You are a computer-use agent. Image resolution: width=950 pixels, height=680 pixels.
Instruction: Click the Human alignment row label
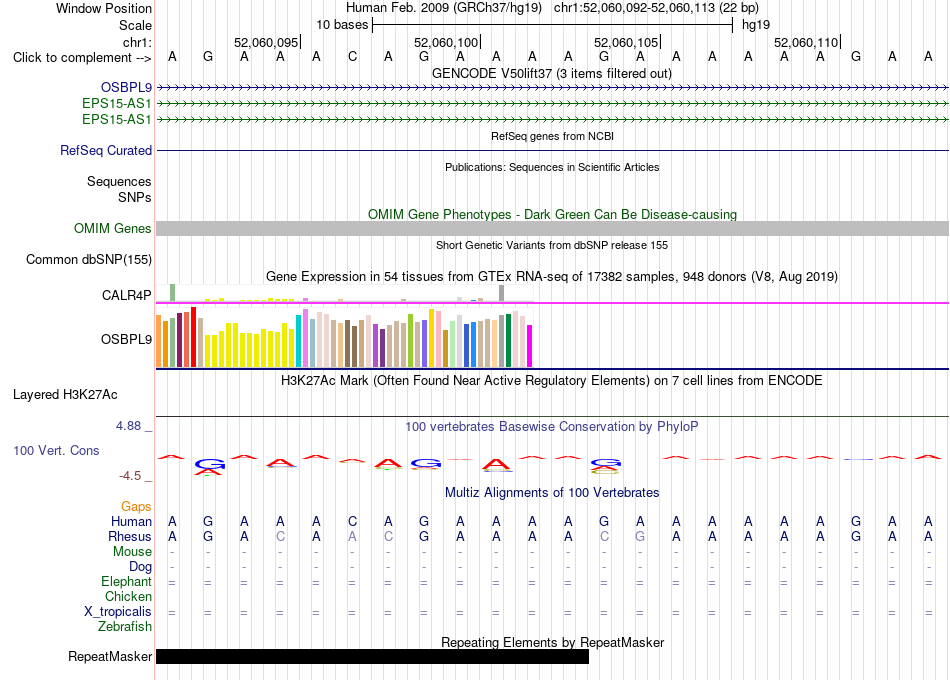pos(131,522)
